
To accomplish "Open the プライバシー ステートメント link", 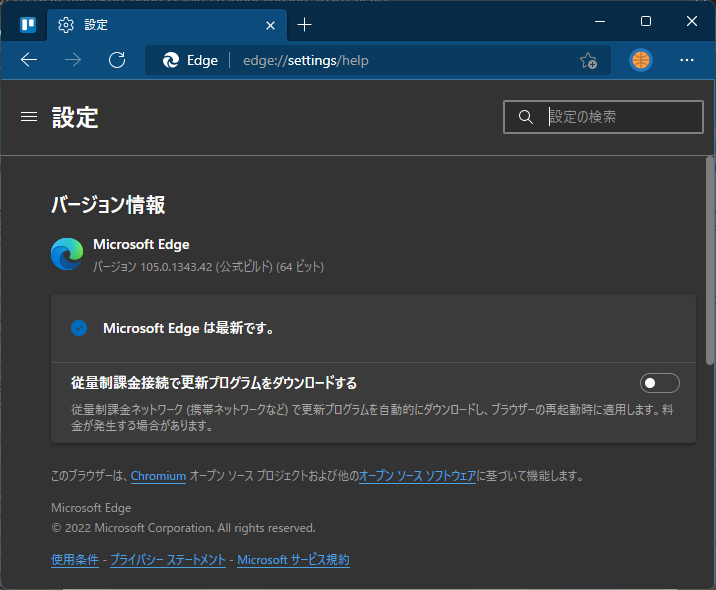I will click(x=168, y=560).
